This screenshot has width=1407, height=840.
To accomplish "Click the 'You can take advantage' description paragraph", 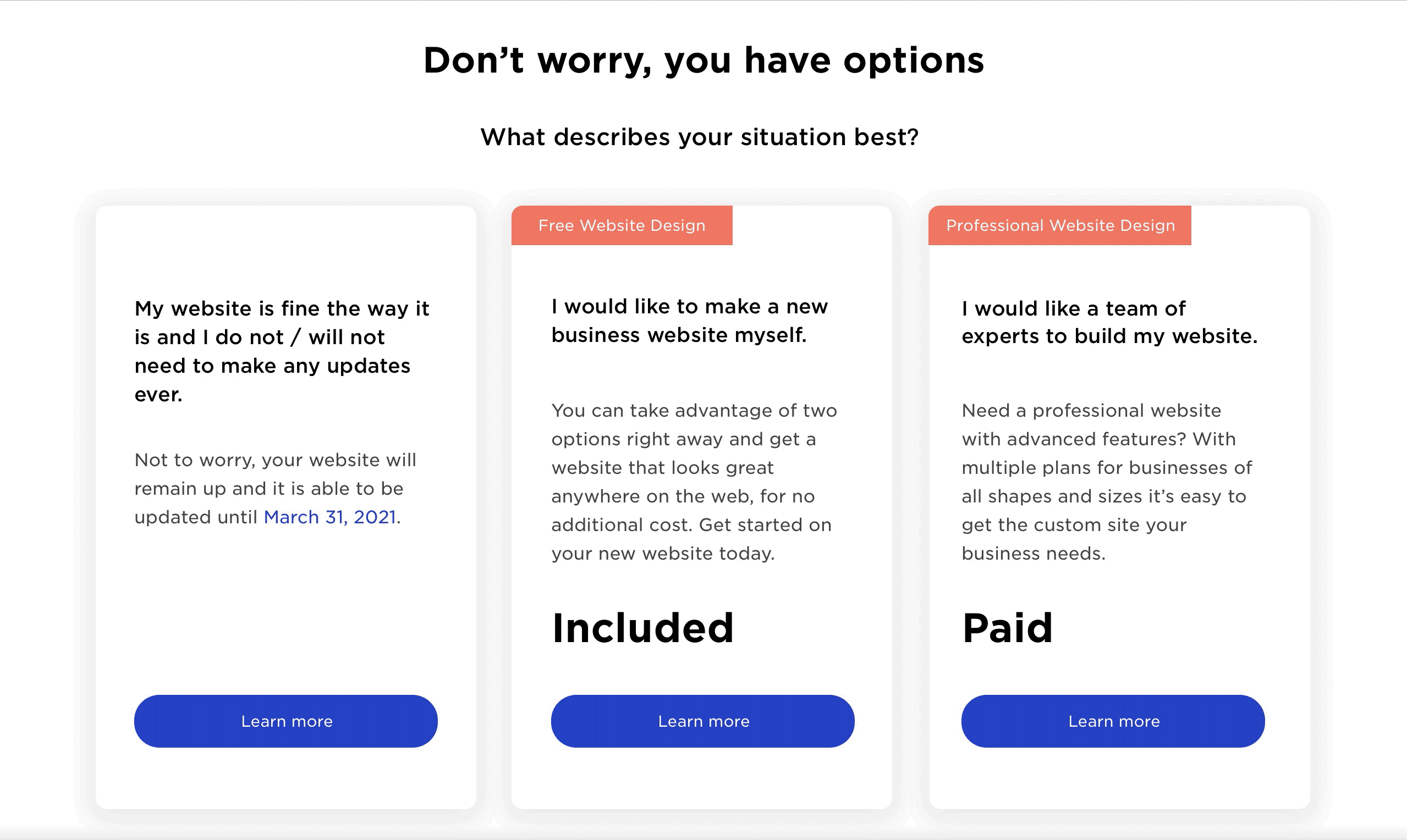I will [694, 481].
